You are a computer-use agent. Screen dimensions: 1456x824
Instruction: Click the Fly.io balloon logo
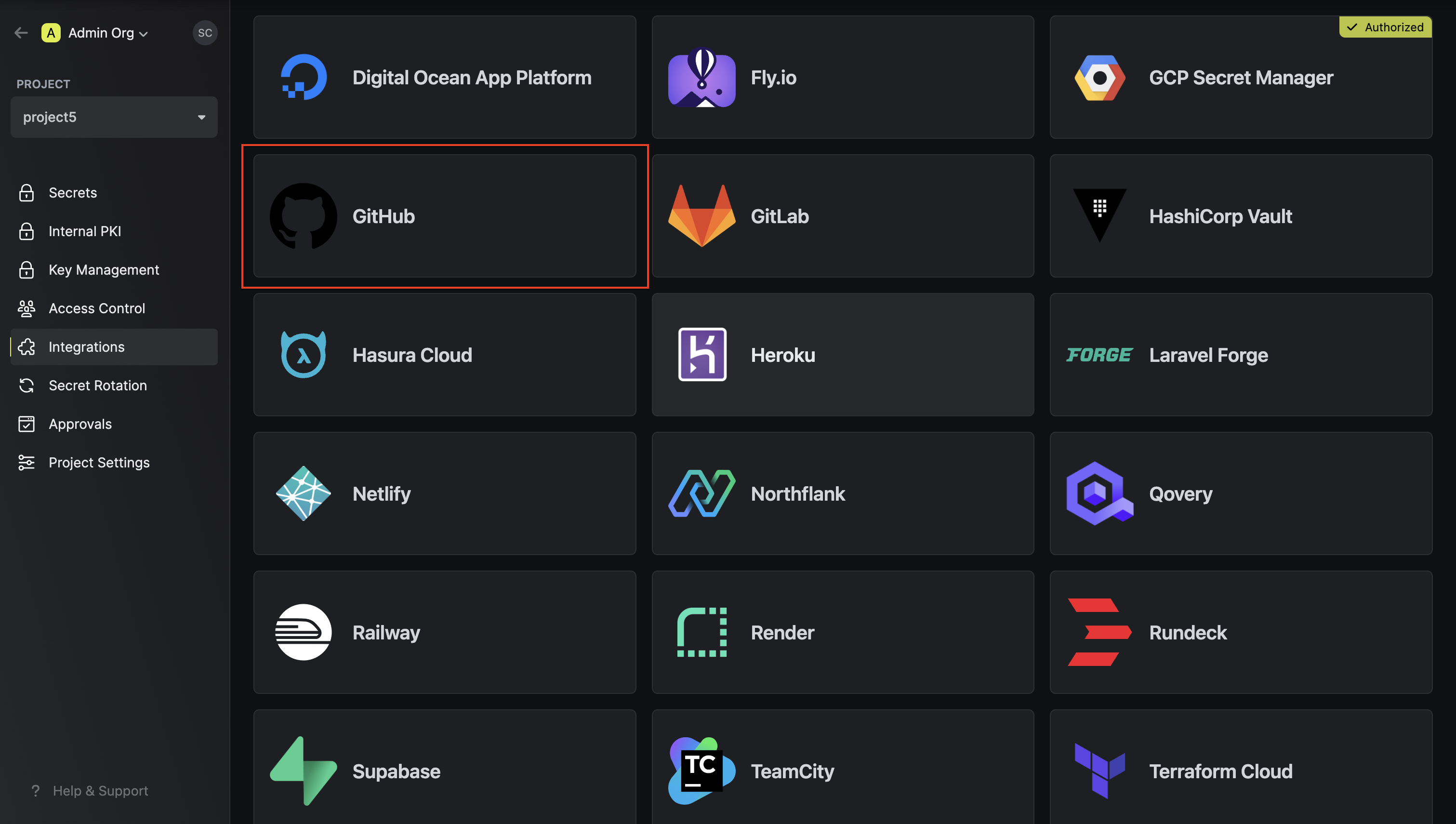pos(702,77)
